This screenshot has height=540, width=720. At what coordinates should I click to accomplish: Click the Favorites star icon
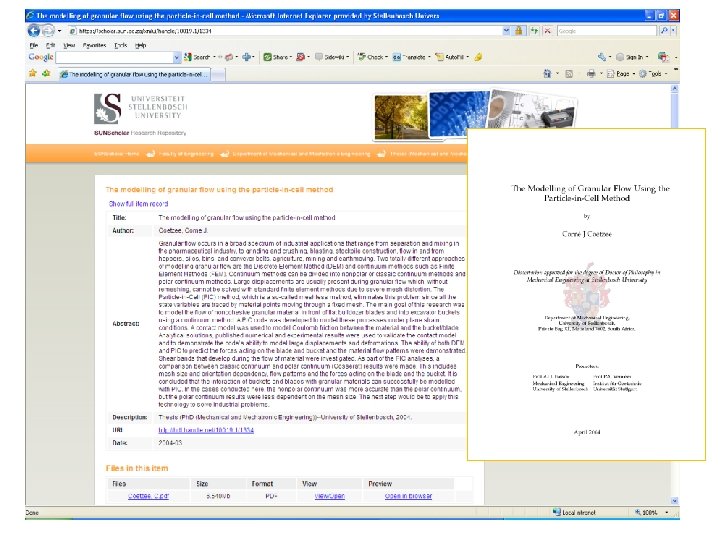point(33,73)
